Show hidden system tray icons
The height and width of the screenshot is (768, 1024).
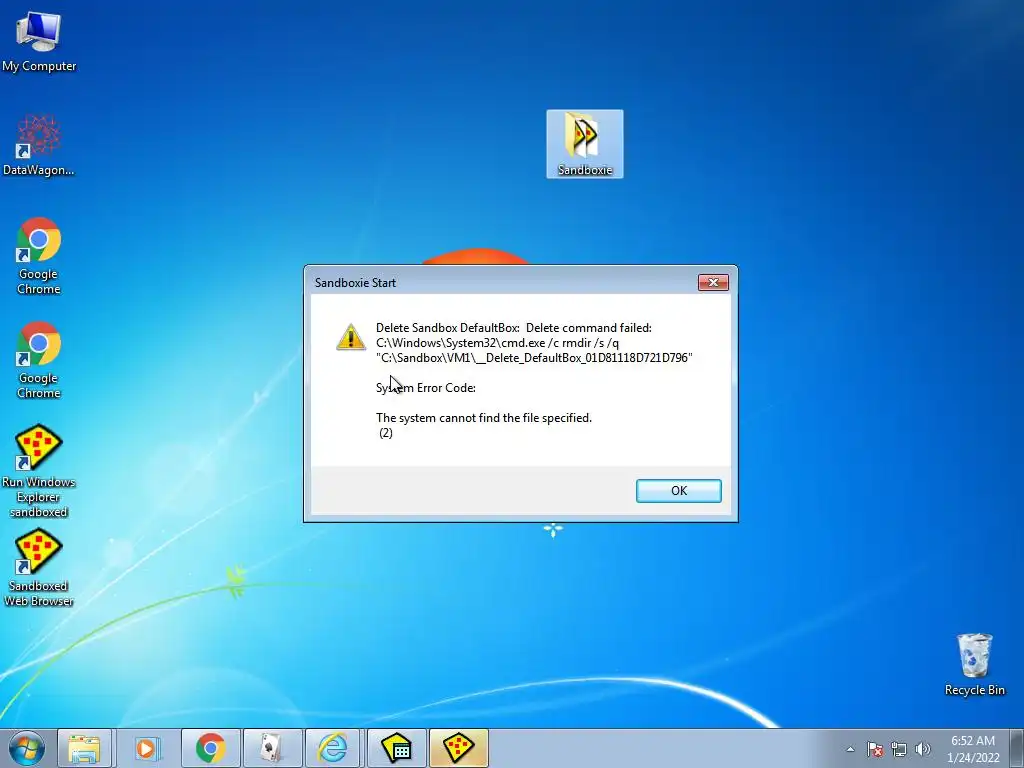[x=850, y=749]
